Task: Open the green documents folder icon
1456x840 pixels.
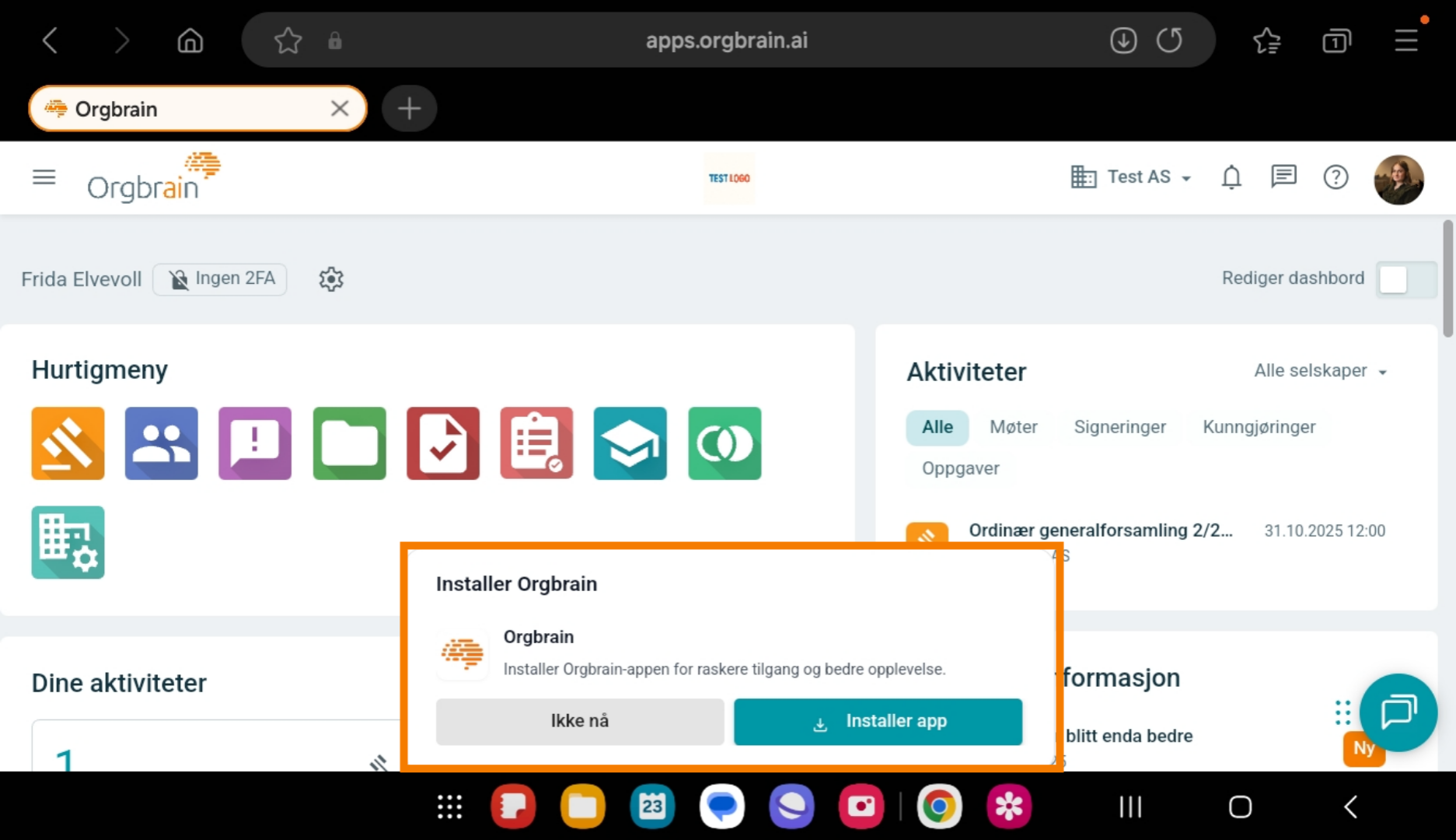Action: click(349, 443)
